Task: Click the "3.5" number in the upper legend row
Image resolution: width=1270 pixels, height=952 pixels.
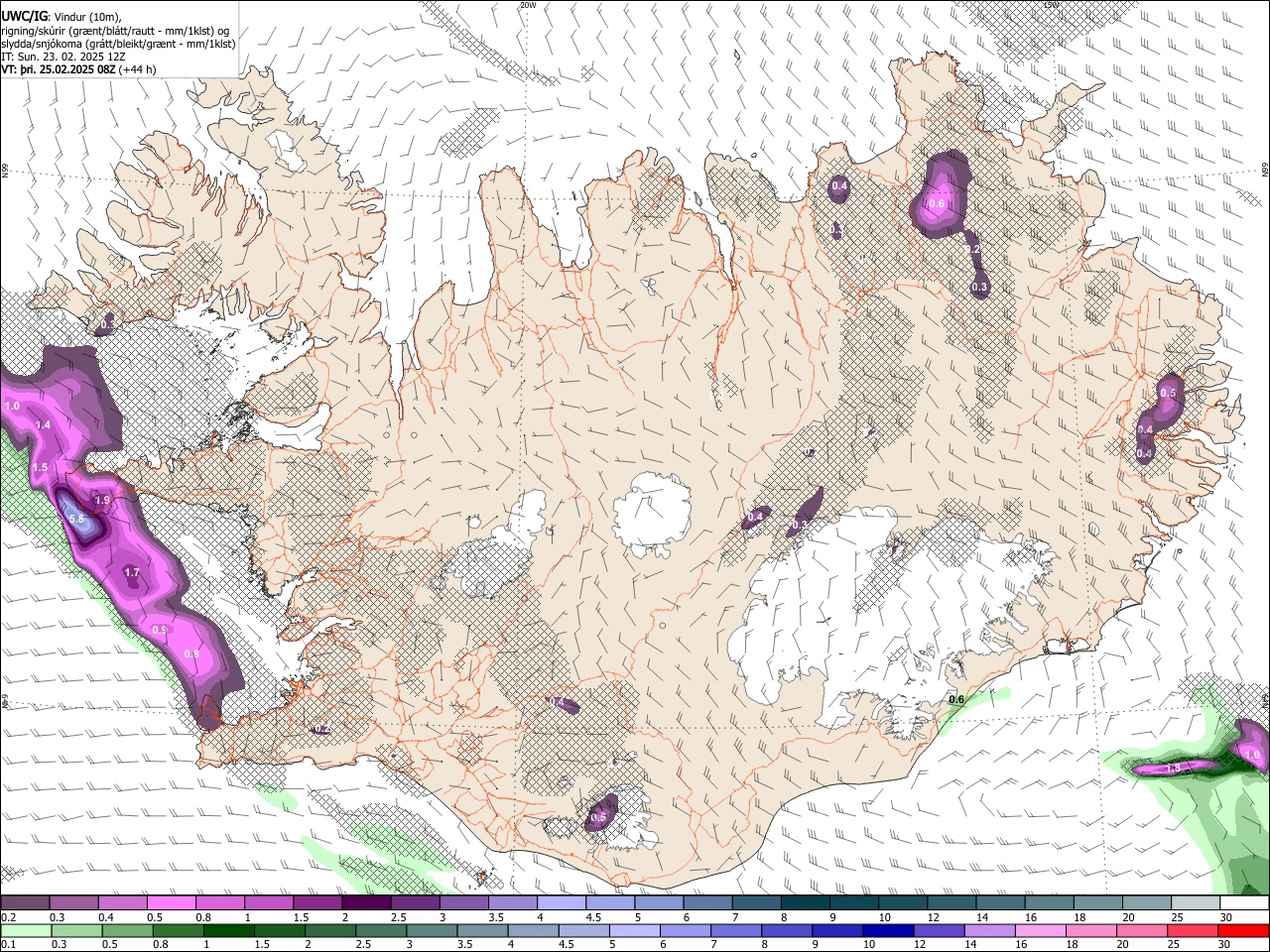Action: coord(497,917)
